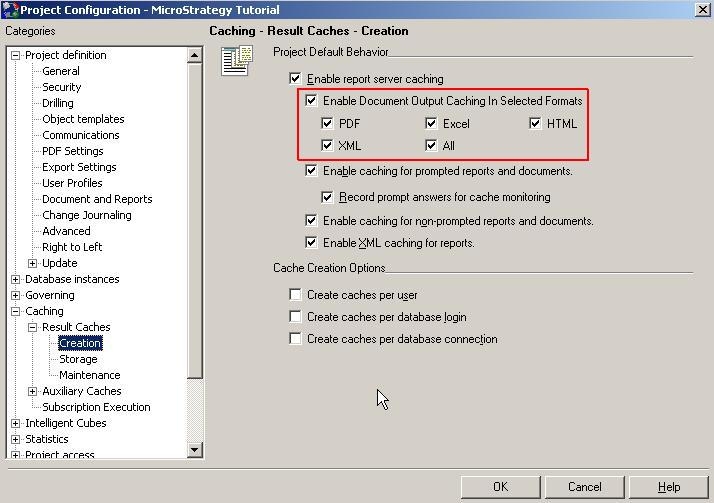Select Right to Left category
This screenshot has height=503, width=714.
click(72, 247)
